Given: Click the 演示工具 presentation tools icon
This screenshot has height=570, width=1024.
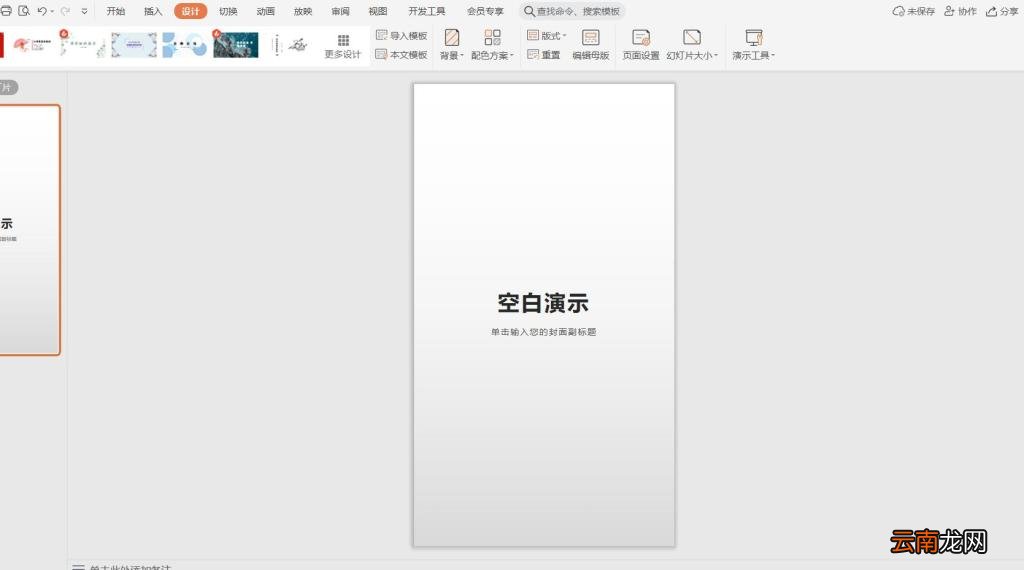Looking at the screenshot, I should pos(754,37).
